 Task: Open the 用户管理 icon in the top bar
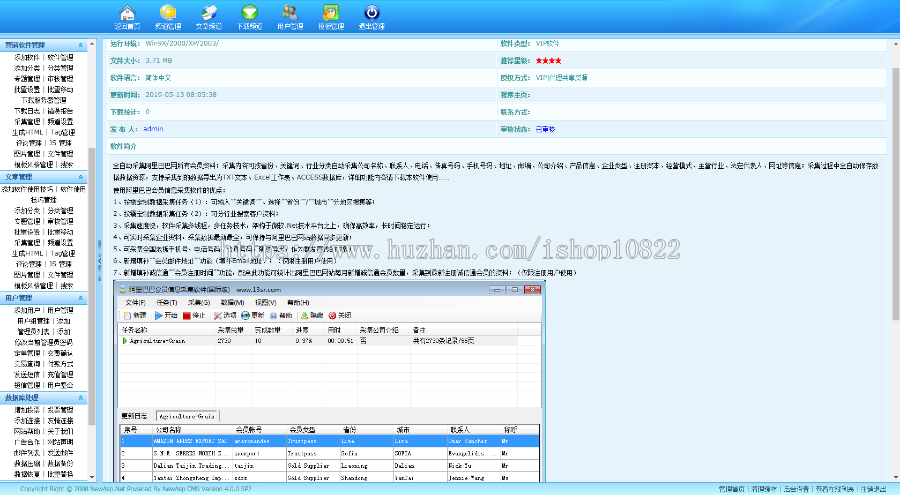point(289,13)
